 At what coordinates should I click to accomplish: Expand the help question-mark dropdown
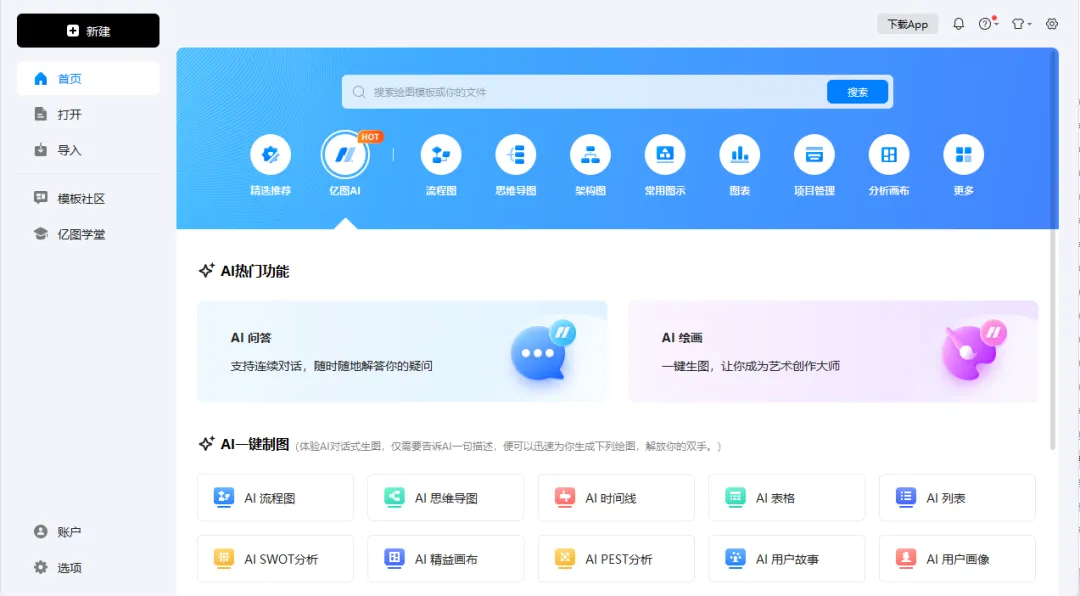[988, 24]
